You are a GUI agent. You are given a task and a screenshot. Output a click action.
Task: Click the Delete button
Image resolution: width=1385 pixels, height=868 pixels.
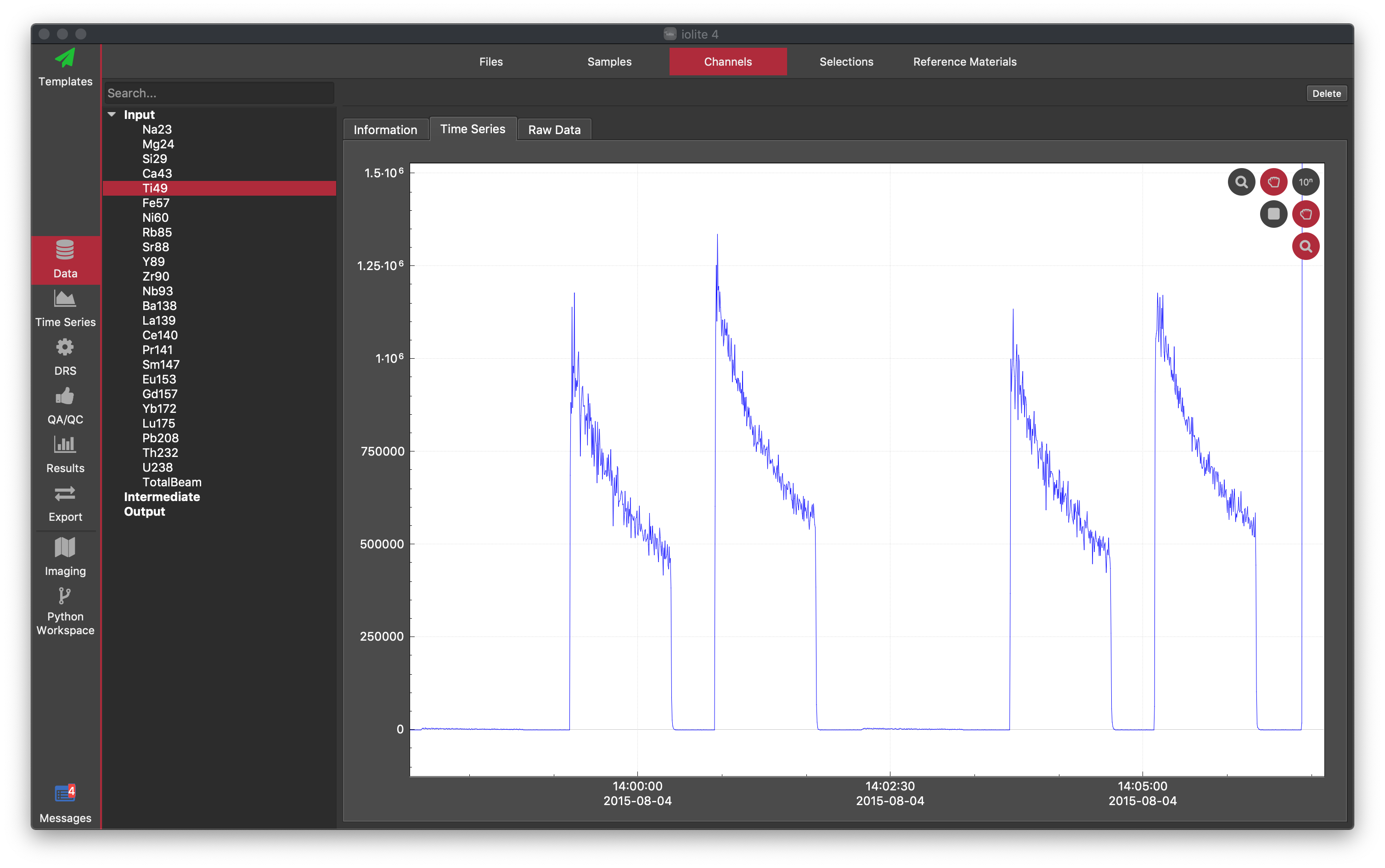1326,94
